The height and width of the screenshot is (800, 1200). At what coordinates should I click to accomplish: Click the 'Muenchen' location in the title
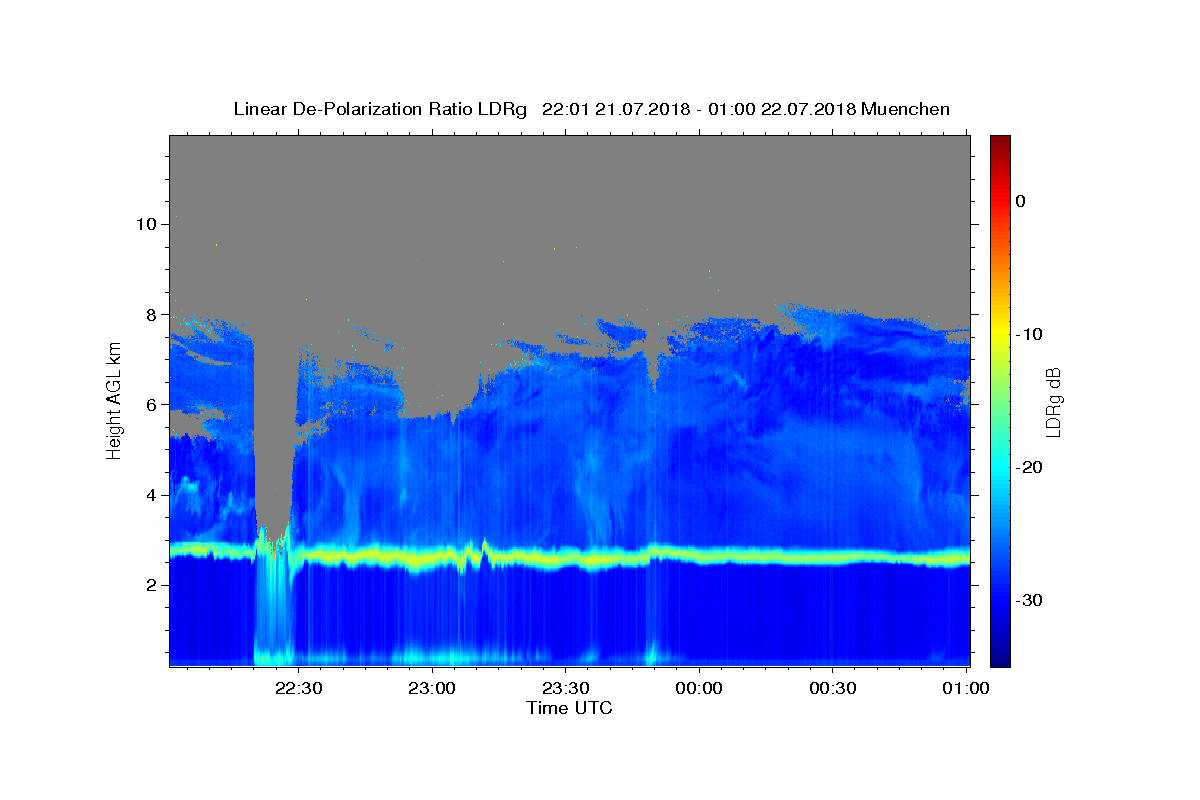[906, 109]
